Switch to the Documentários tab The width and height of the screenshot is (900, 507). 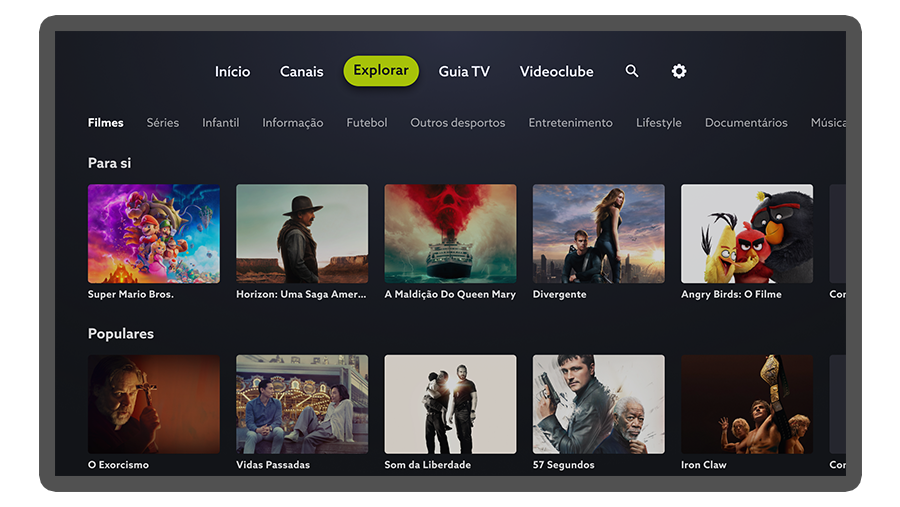point(746,123)
